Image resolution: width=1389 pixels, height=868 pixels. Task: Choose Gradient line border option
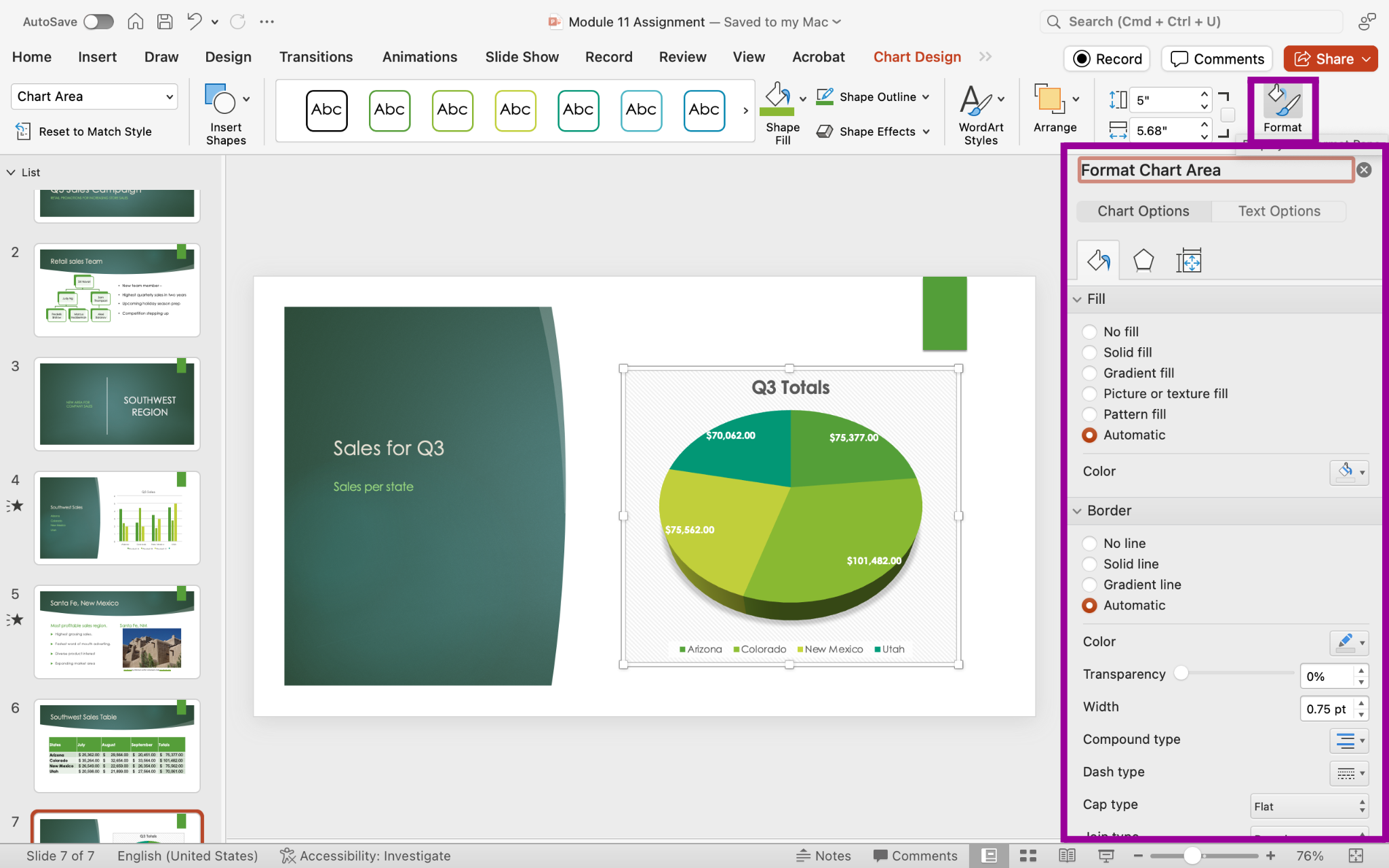pos(1089,585)
